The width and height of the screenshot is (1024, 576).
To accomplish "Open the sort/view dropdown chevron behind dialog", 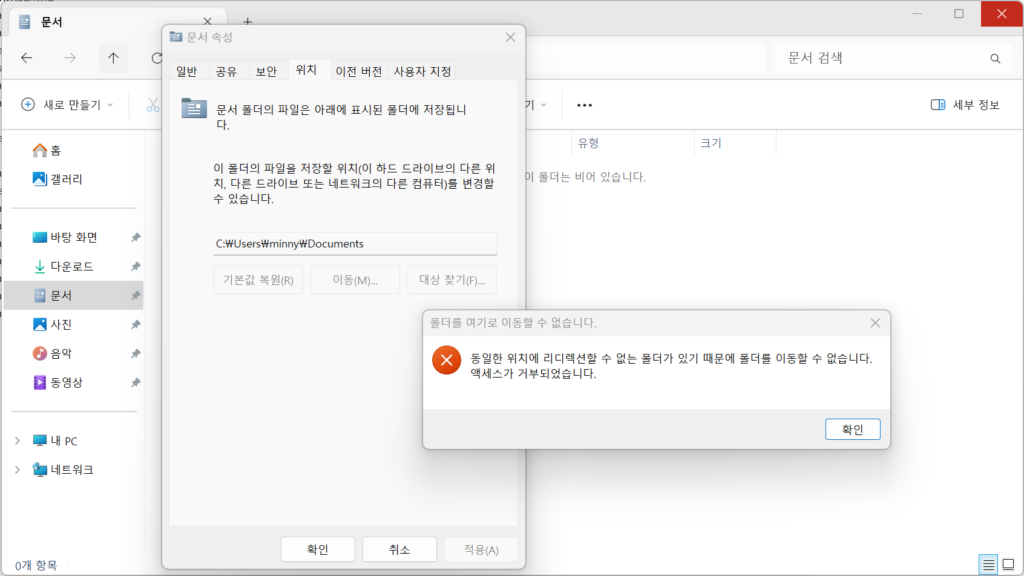I will 543,104.
